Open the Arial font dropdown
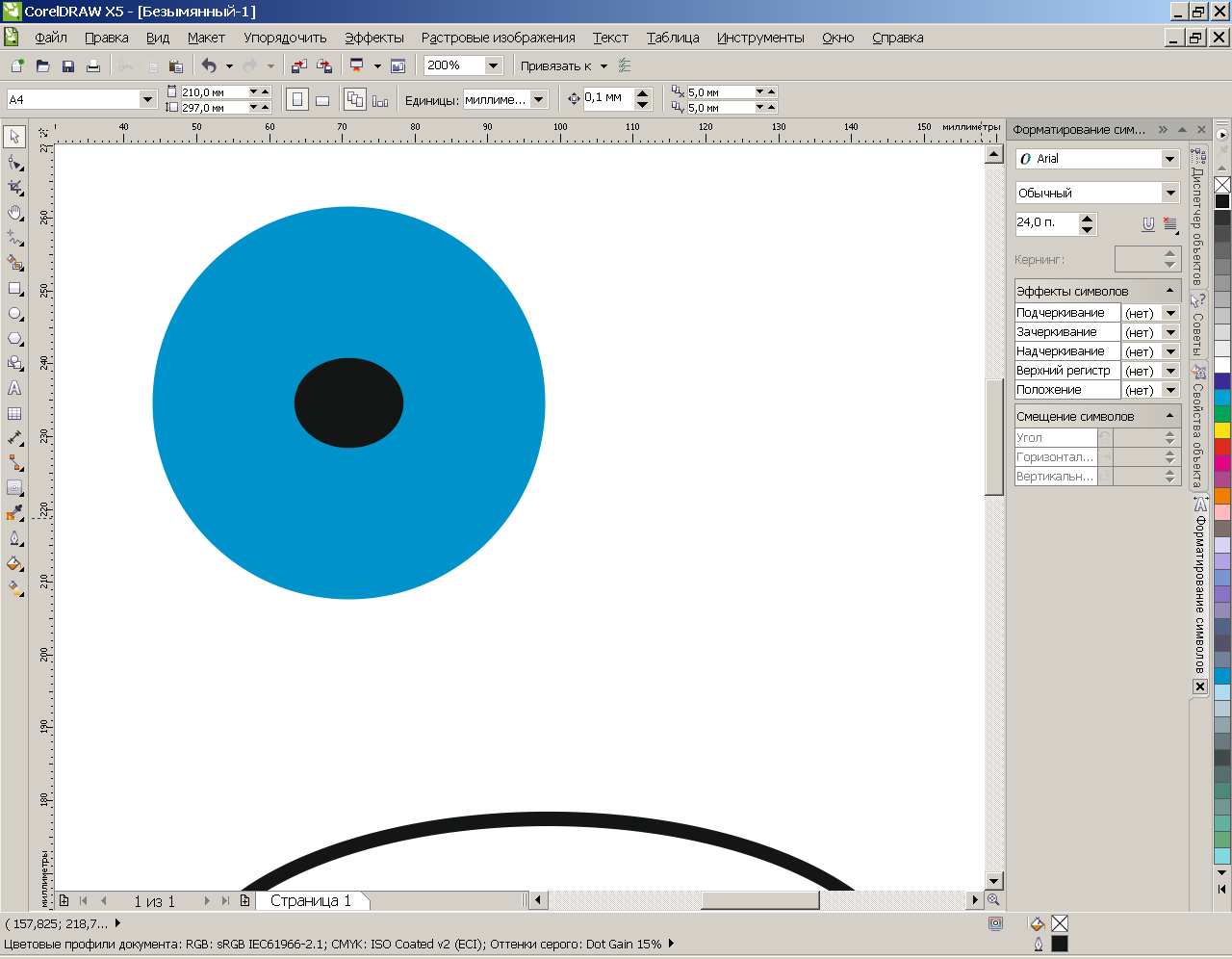 click(1169, 159)
